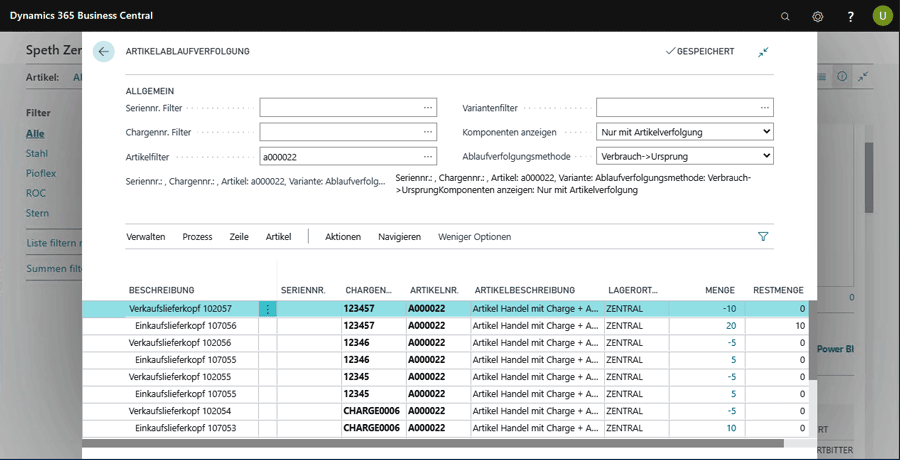Open the Verwalten menu
This screenshot has height=460, width=900.
(x=146, y=237)
